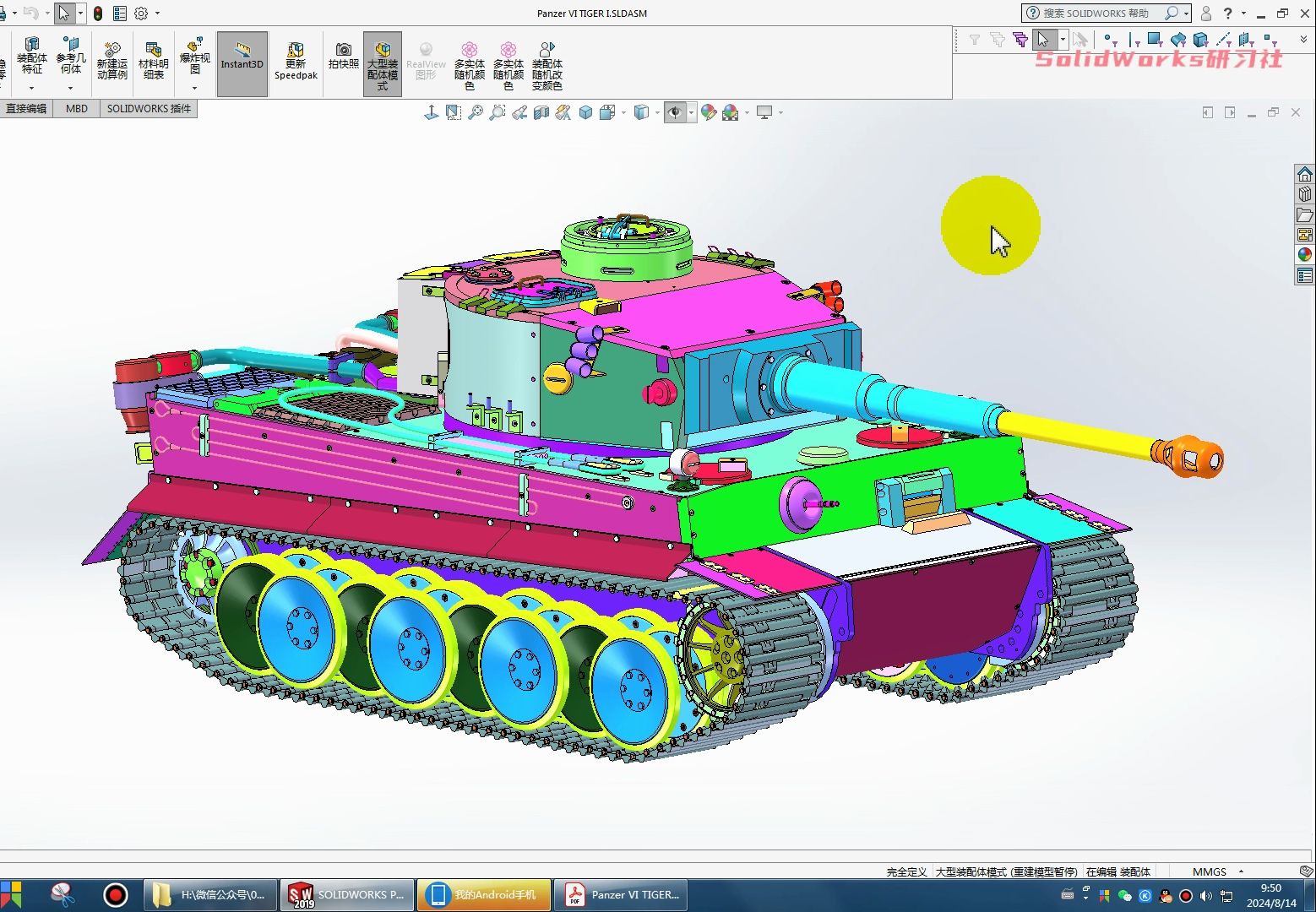1316x912 pixels.
Task: Open H:\微信公众号 folder taskbar button
Action: tap(209, 895)
